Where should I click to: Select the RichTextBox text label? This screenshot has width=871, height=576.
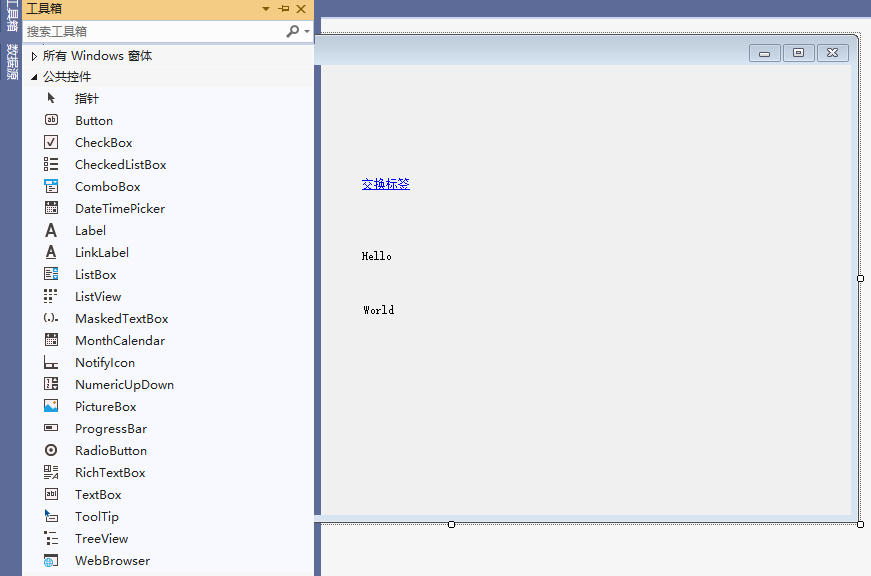(110, 473)
